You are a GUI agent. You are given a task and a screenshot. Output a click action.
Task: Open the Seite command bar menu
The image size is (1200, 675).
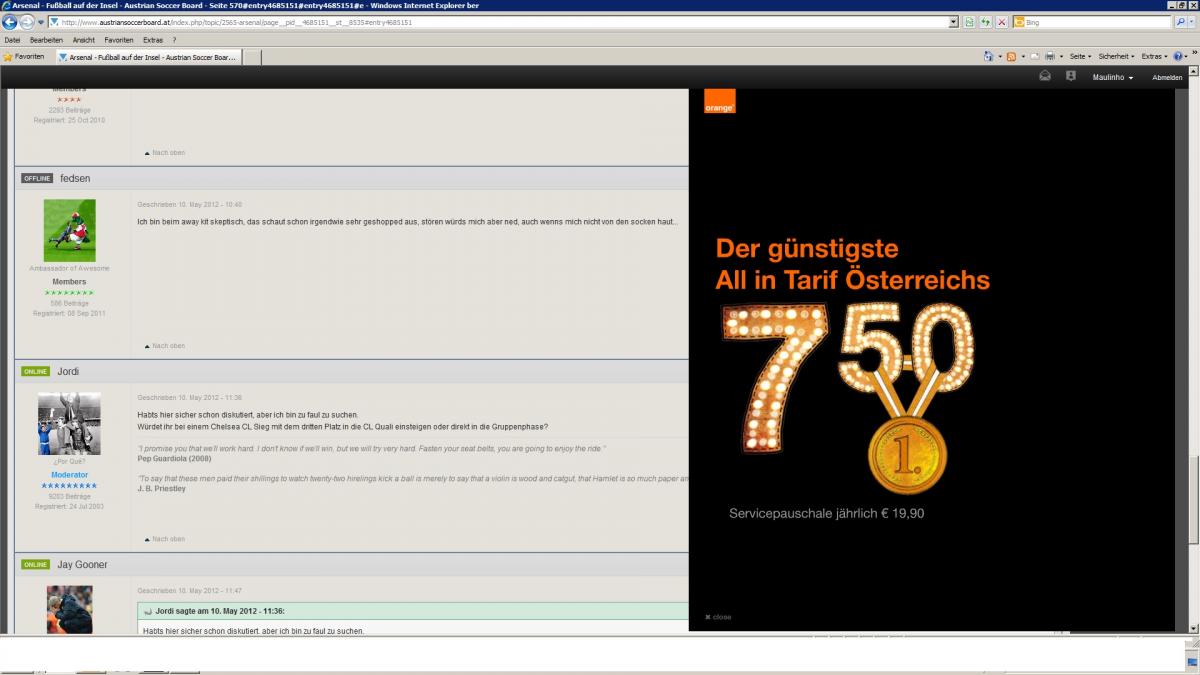(1081, 57)
